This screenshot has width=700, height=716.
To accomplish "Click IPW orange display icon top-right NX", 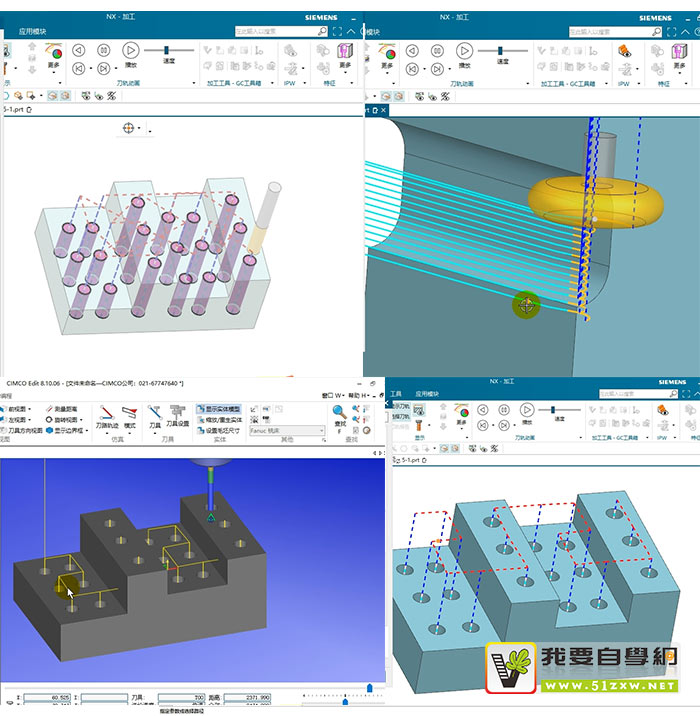I will (x=625, y=51).
